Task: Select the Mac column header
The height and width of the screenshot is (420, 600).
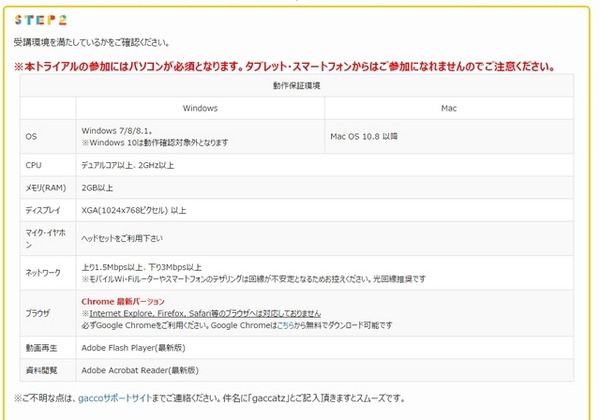Action: (x=449, y=108)
